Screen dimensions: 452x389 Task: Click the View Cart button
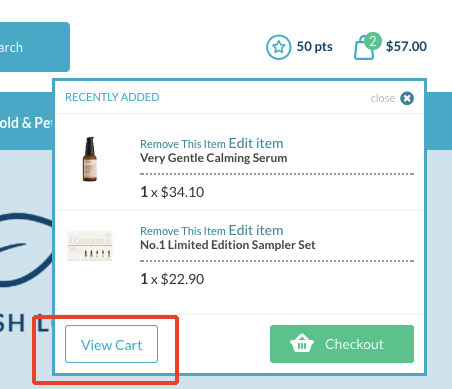pos(111,344)
